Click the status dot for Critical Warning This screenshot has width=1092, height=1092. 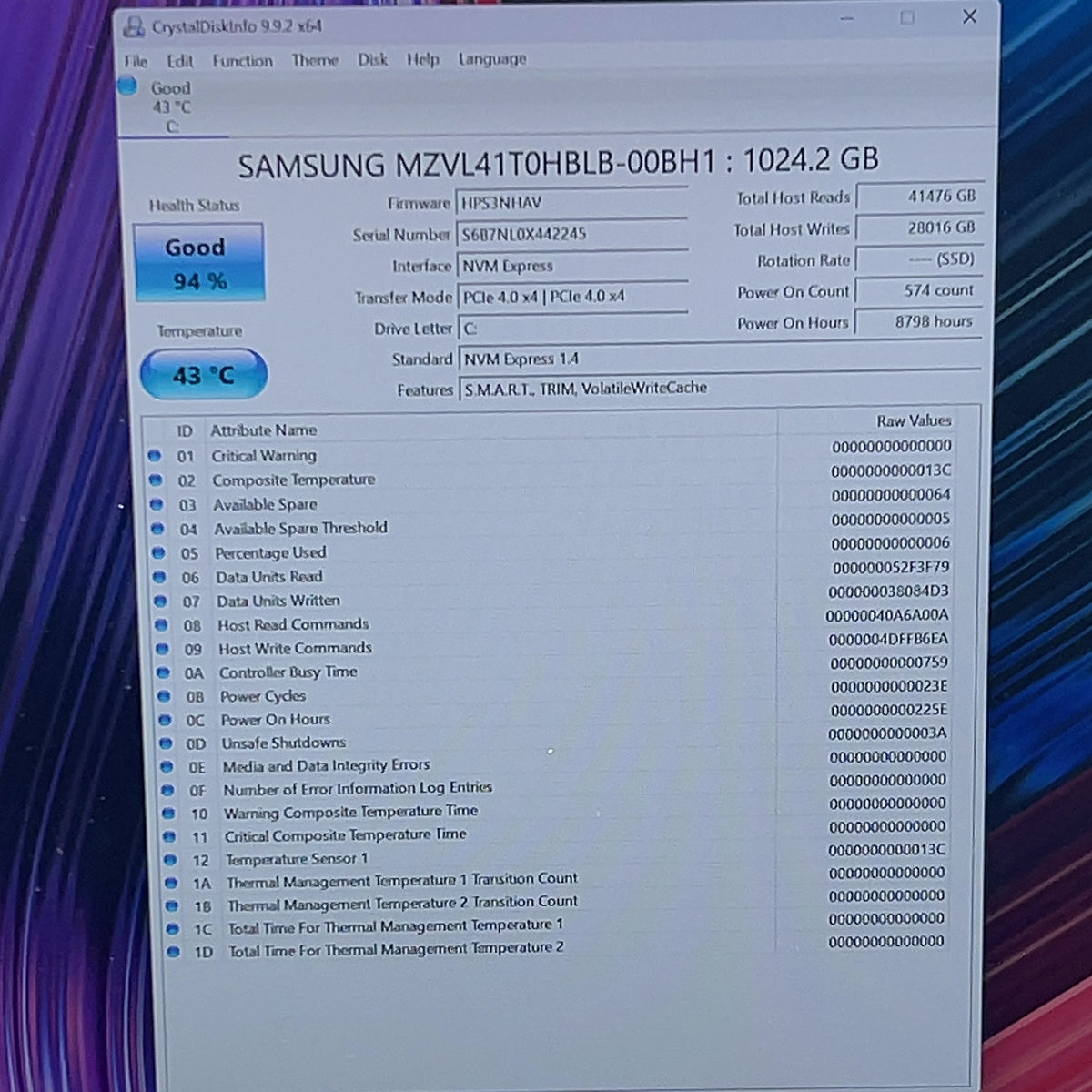pos(155,455)
